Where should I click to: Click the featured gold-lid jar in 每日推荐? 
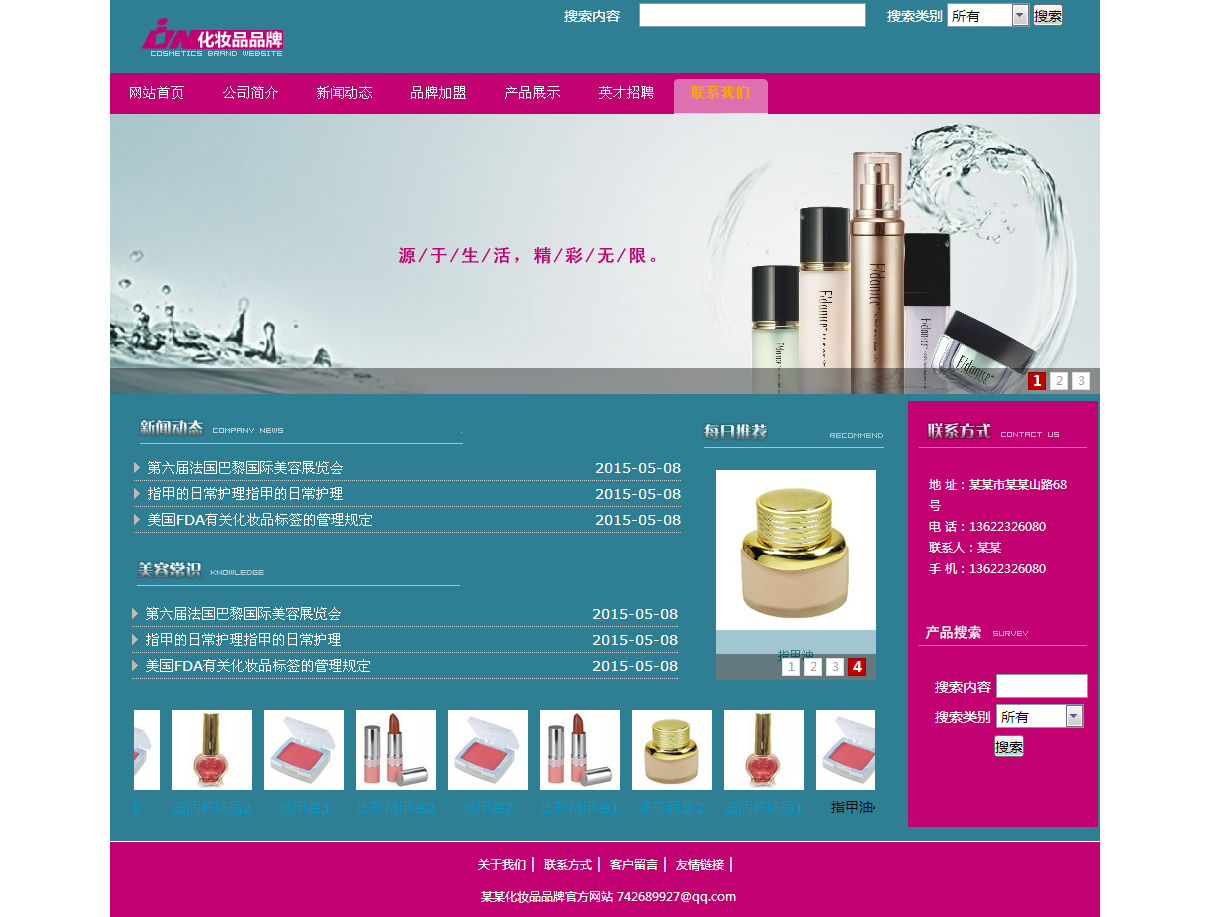tap(795, 550)
